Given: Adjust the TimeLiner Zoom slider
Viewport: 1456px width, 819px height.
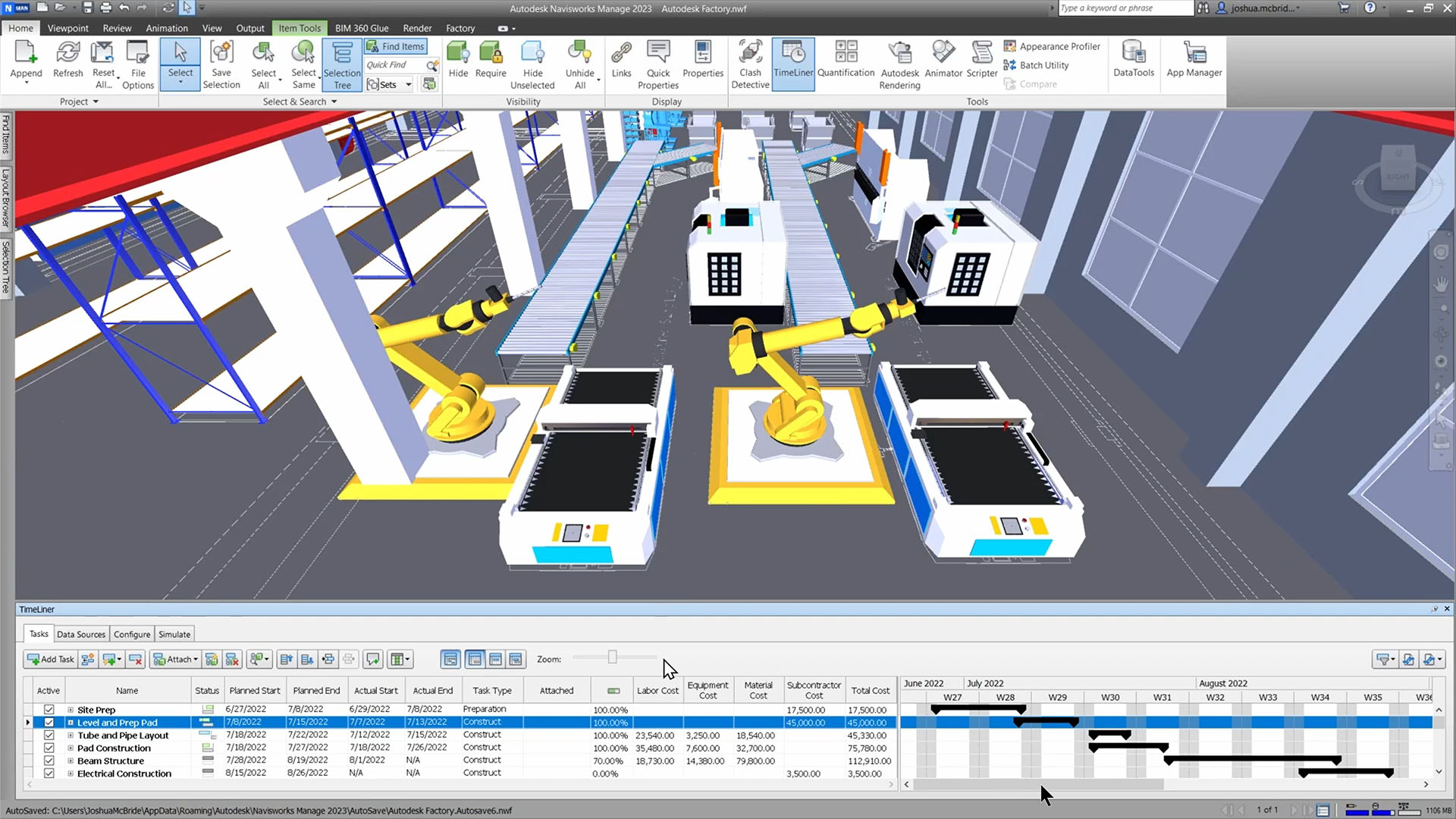Looking at the screenshot, I should click(612, 657).
